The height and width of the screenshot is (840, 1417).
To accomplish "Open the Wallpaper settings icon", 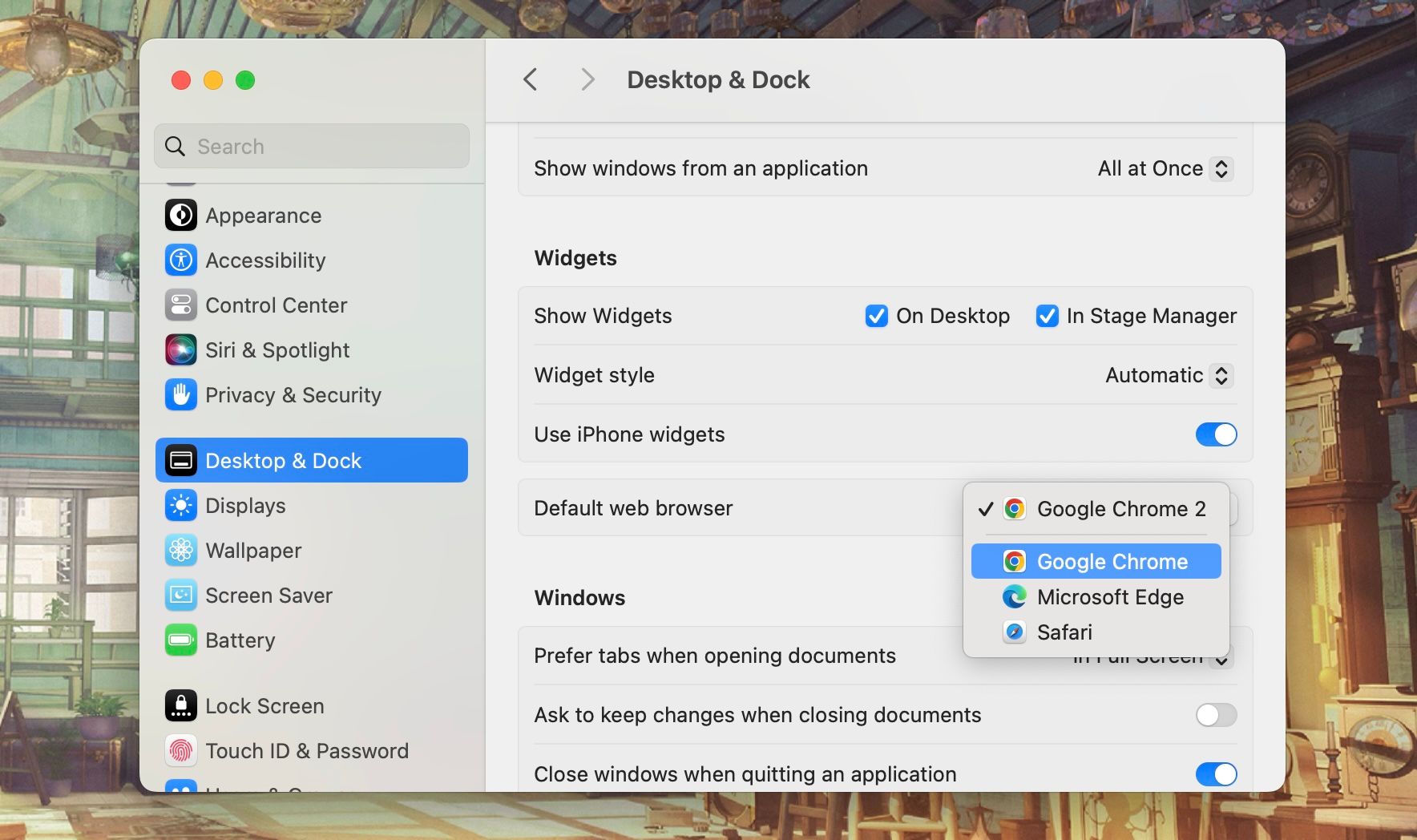I will pyautogui.click(x=182, y=550).
